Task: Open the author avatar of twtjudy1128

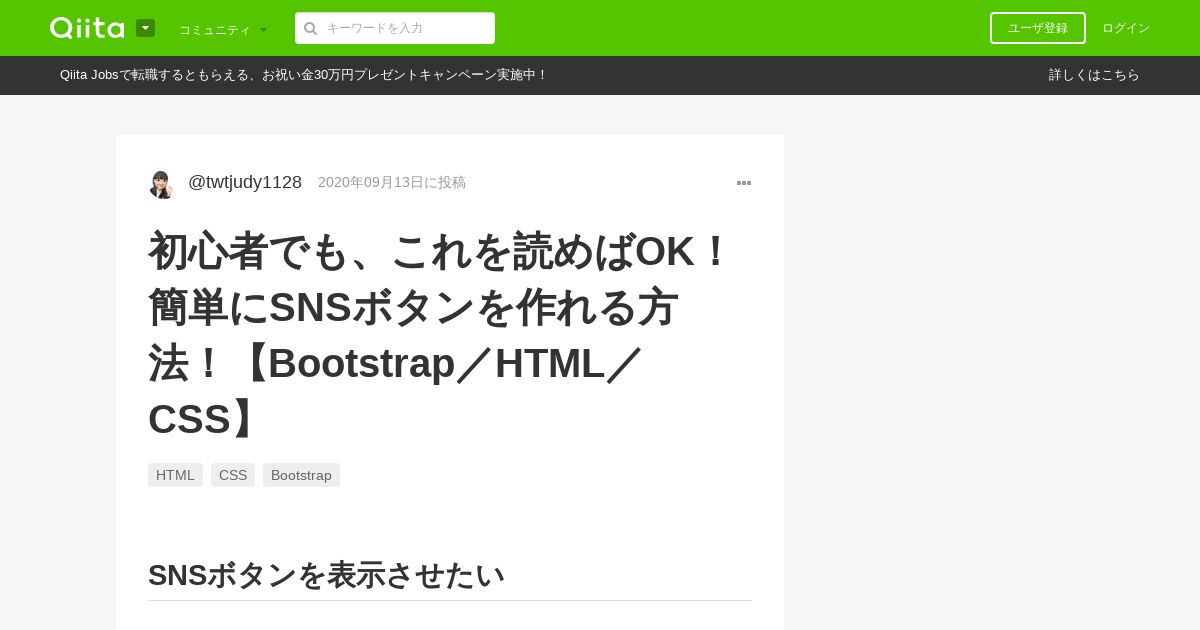Action: (x=162, y=184)
